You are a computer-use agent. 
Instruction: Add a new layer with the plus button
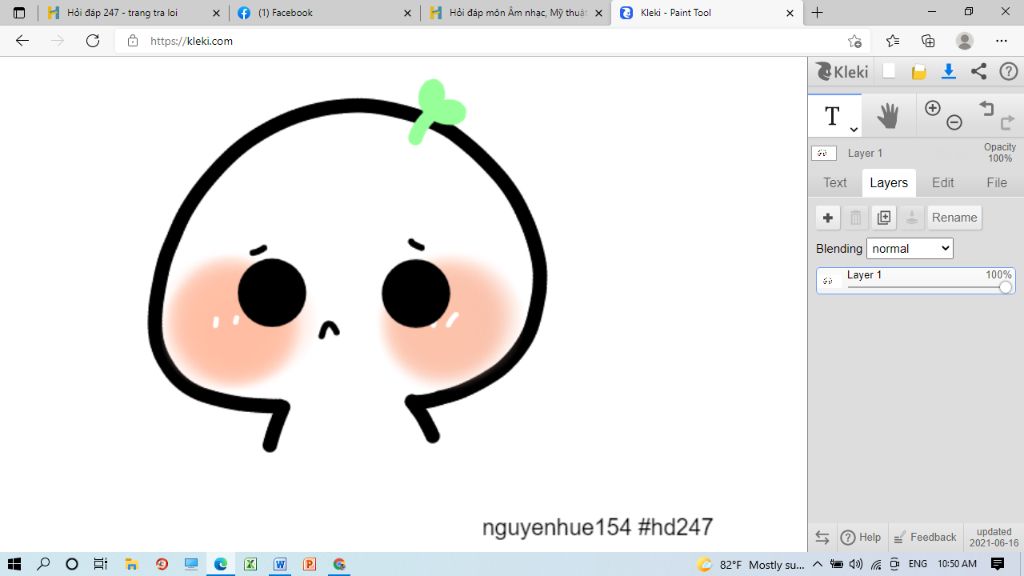coord(827,217)
